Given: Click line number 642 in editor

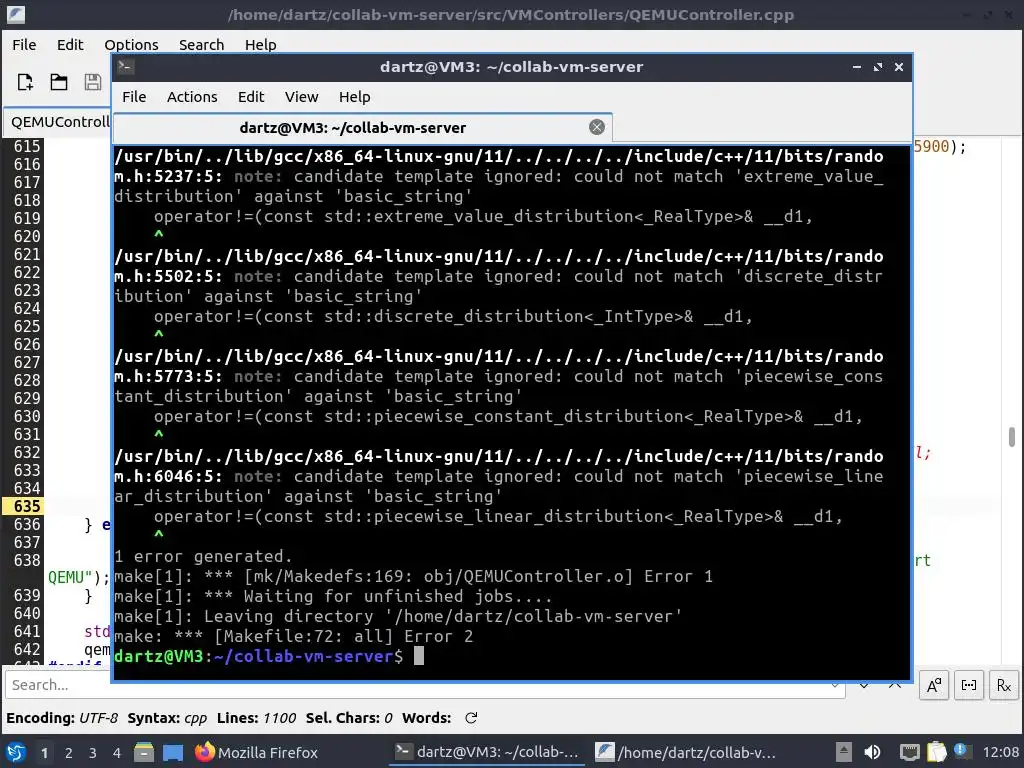Looking at the screenshot, I should click(27, 649).
